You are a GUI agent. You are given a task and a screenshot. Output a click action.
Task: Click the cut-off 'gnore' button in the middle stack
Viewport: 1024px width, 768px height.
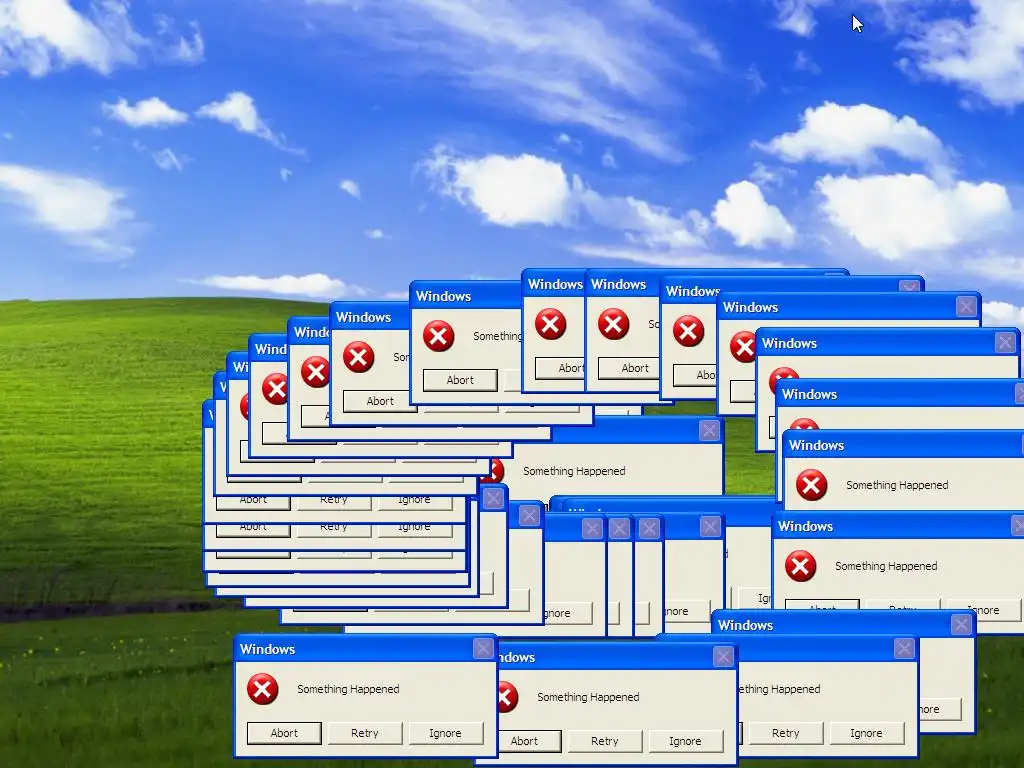[x=568, y=613]
